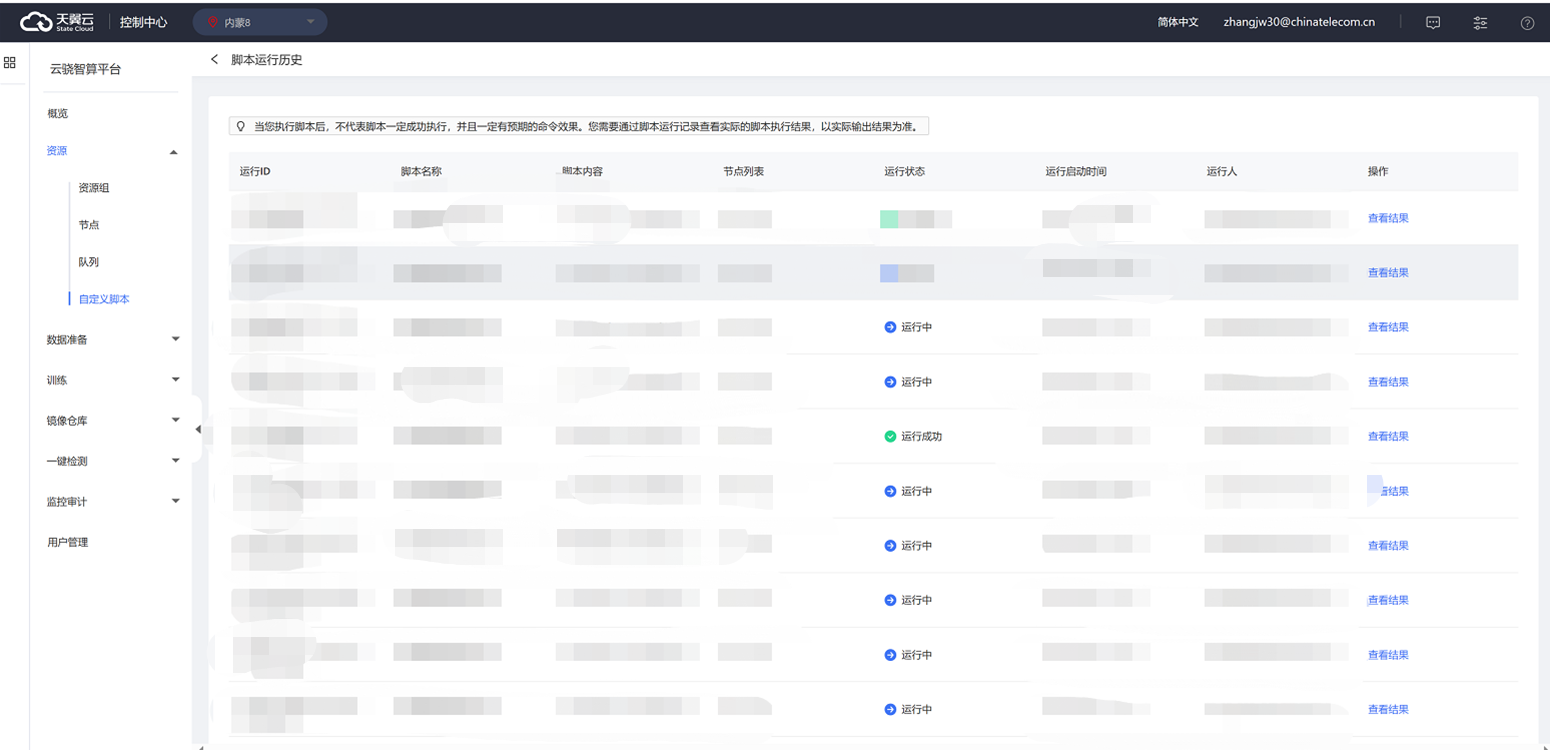Click the 运行人 column header
Screen dimensions: 1550x750
point(1222,171)
